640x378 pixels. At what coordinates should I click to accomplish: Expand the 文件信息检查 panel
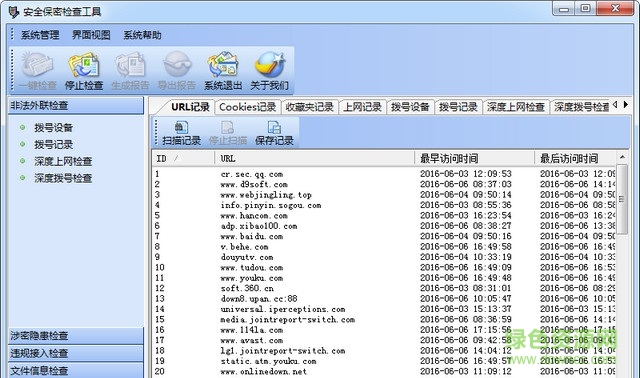[x=76, y=371]
